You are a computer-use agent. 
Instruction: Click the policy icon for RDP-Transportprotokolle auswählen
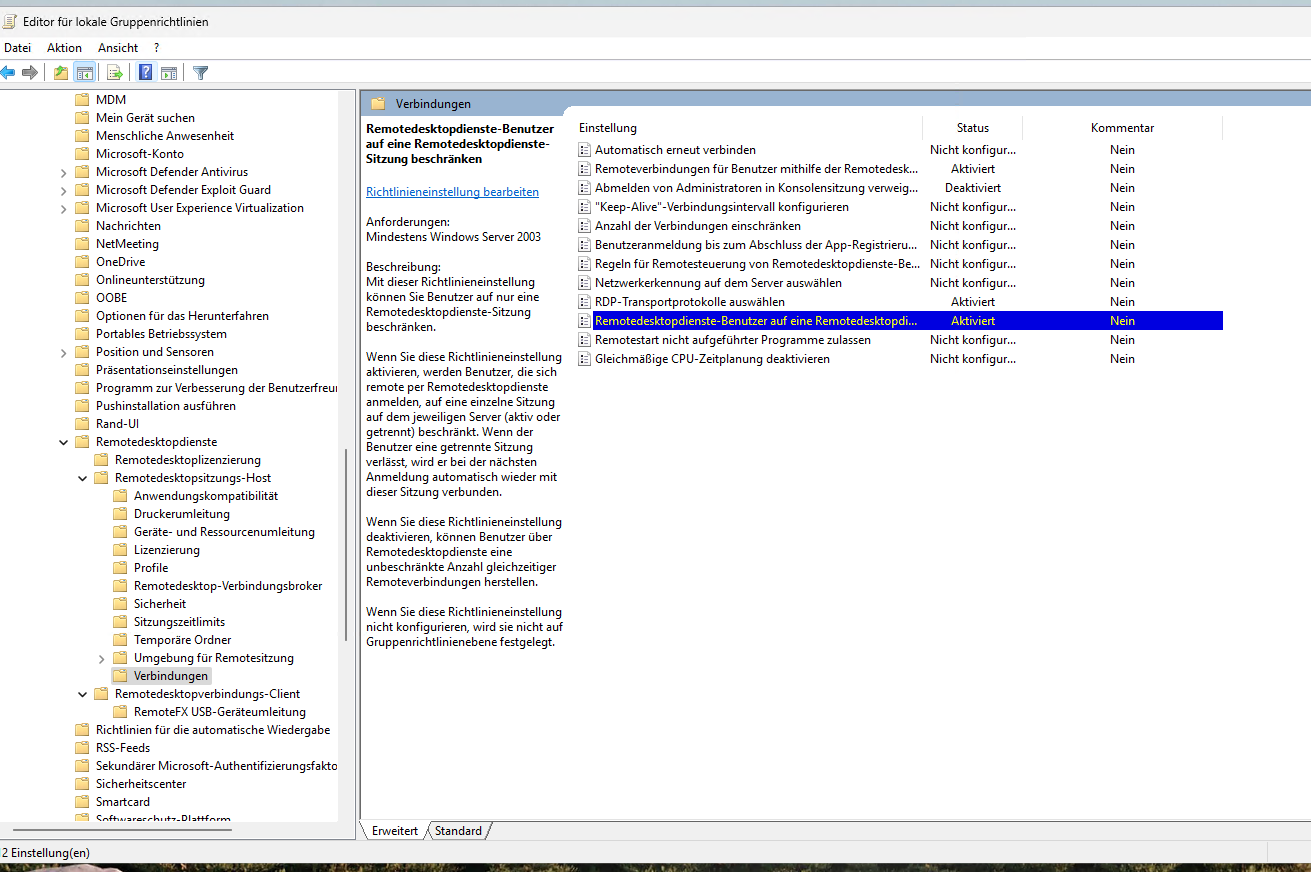coord(586,302)
